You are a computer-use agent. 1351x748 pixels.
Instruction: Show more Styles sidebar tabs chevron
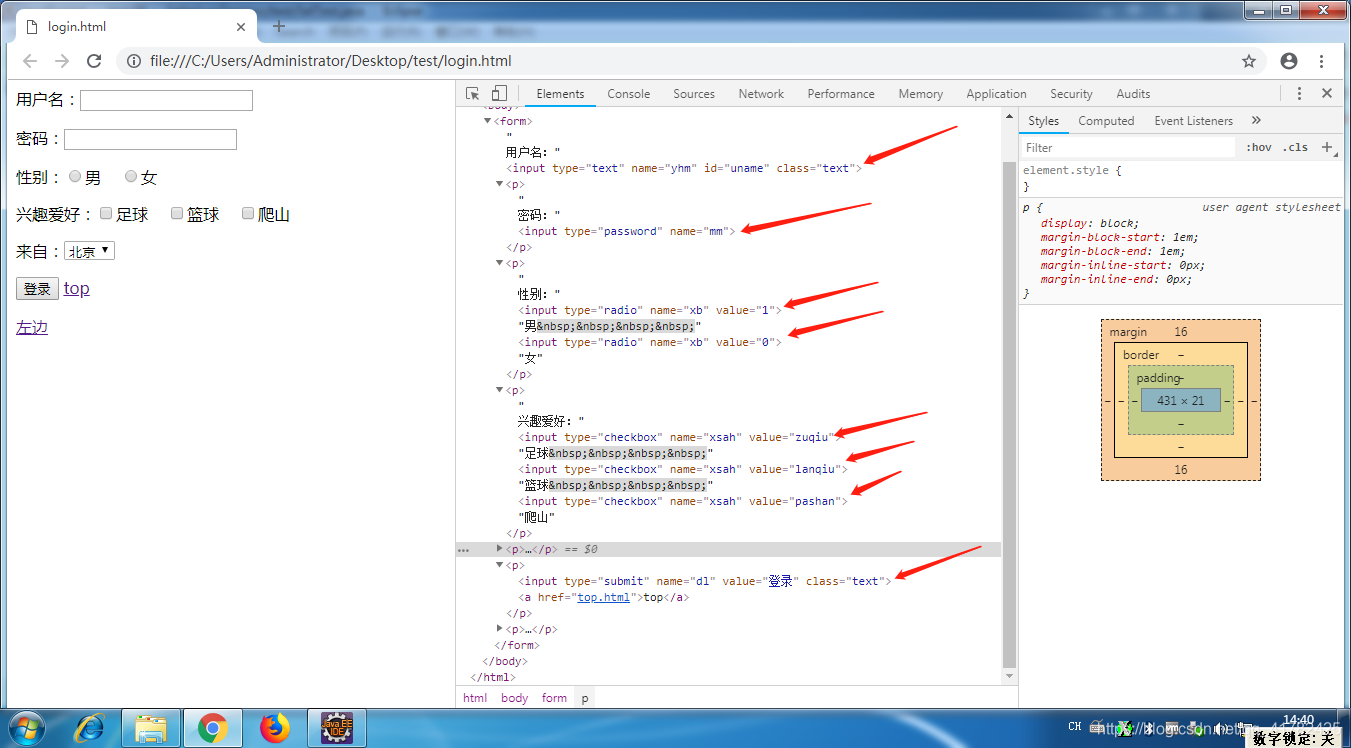[1257, 120]
